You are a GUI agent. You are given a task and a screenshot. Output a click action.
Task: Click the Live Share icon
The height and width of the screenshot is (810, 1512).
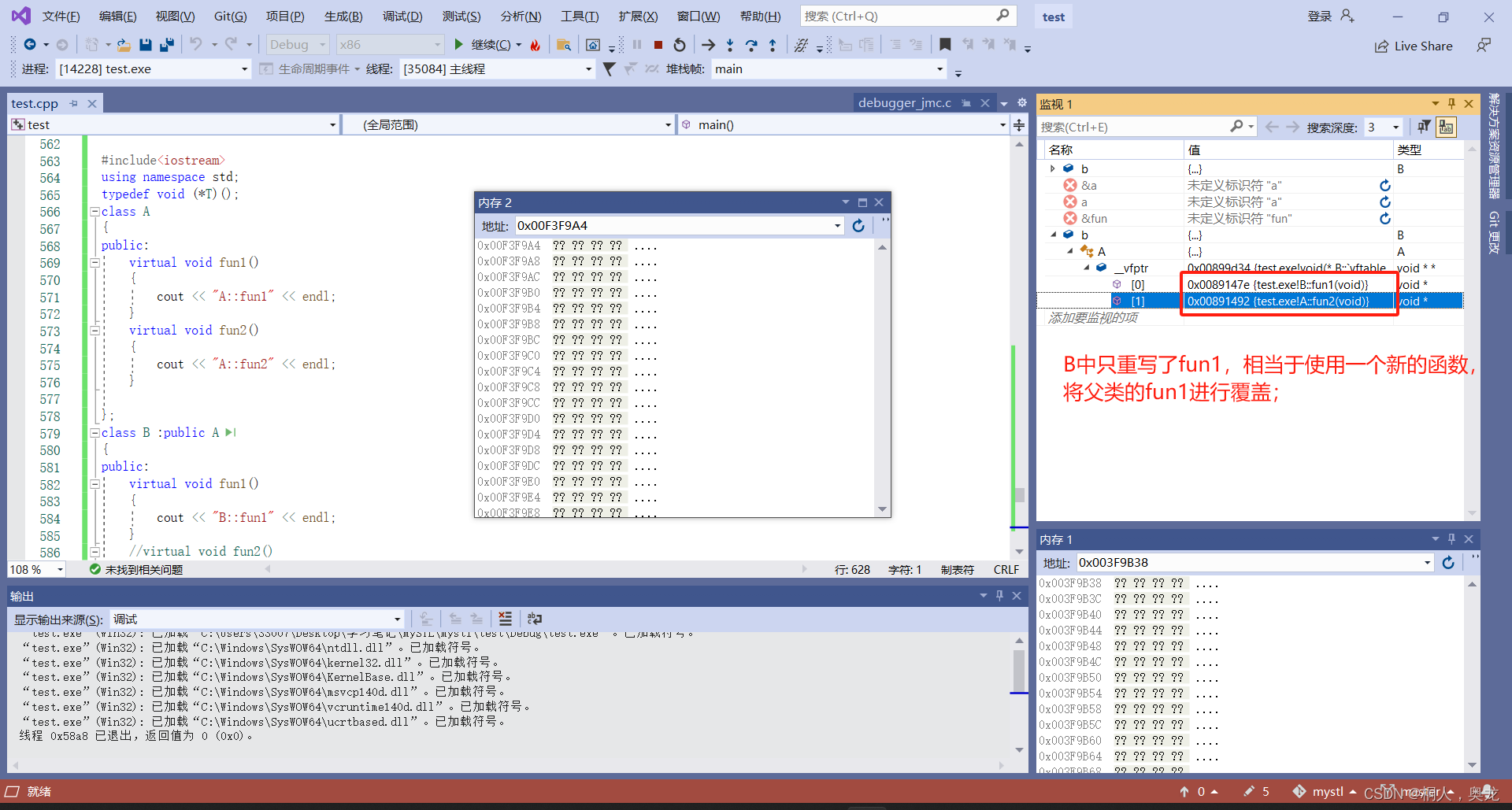(1381, 46)
